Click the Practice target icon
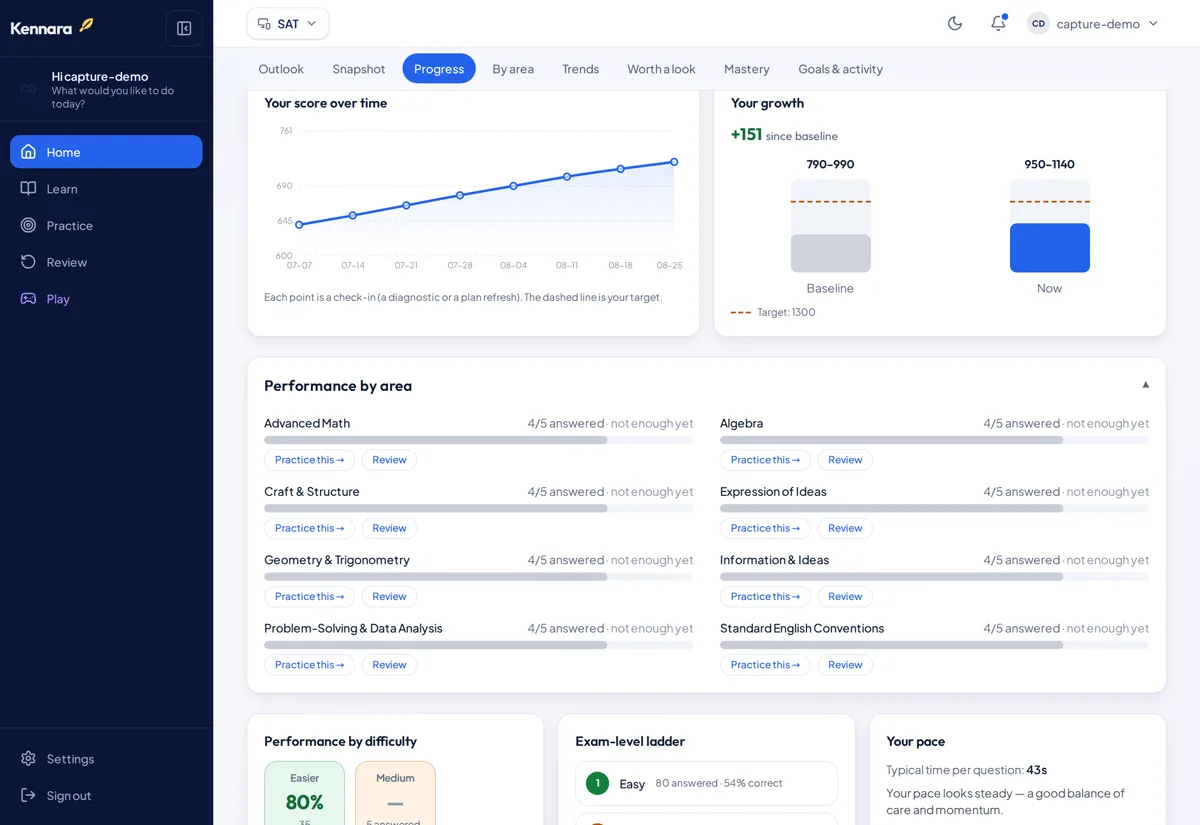 click(x=28, y=225)
